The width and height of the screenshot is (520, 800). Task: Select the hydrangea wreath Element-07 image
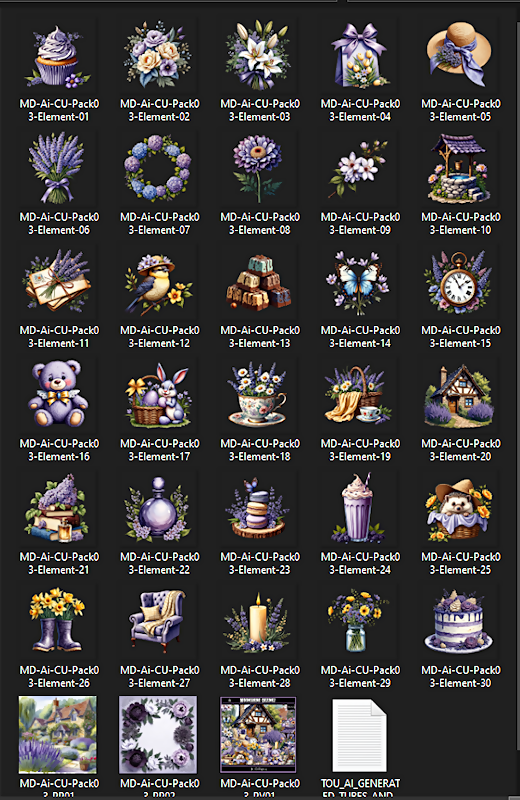(158, 168)
